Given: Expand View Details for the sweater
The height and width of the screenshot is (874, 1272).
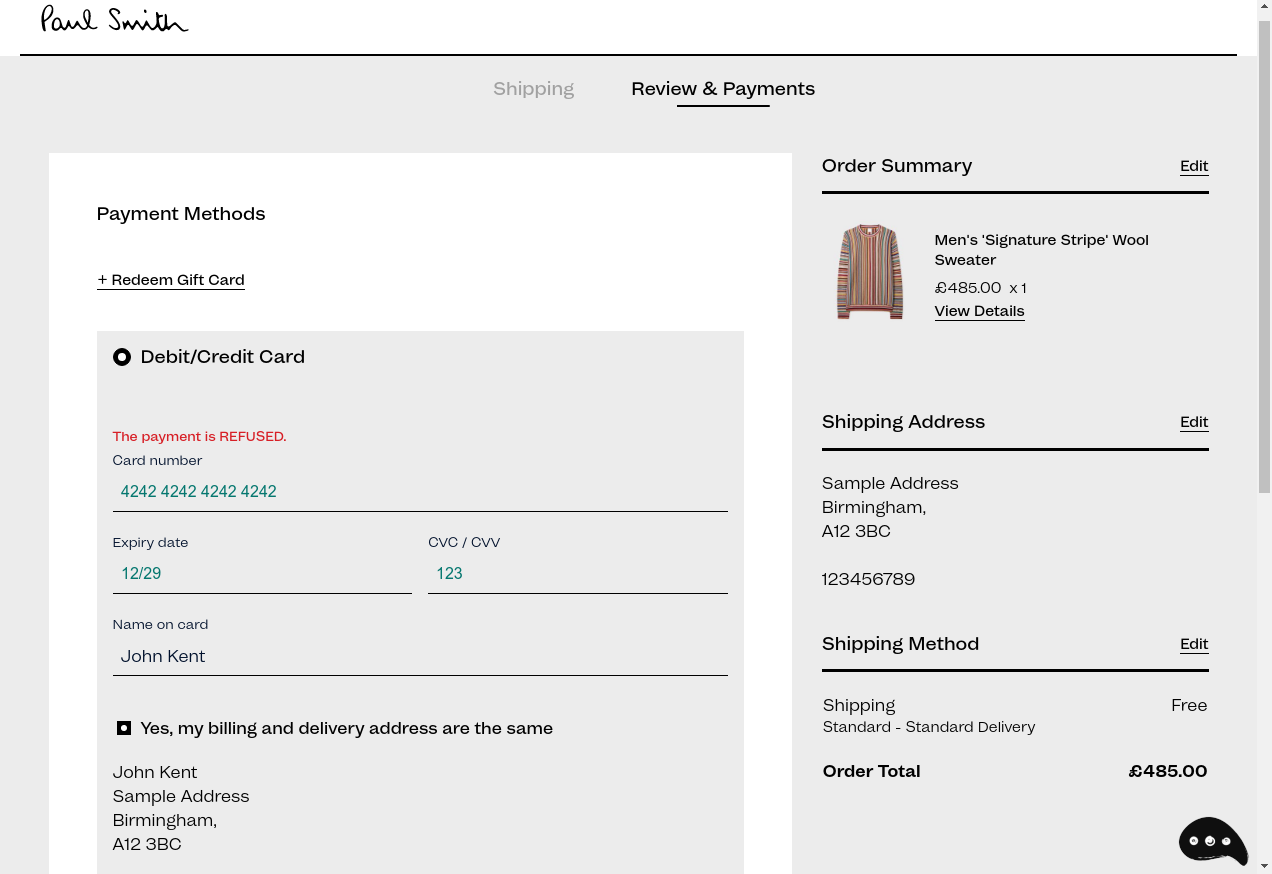Looking at the screenshot, I should coord(979,311).
